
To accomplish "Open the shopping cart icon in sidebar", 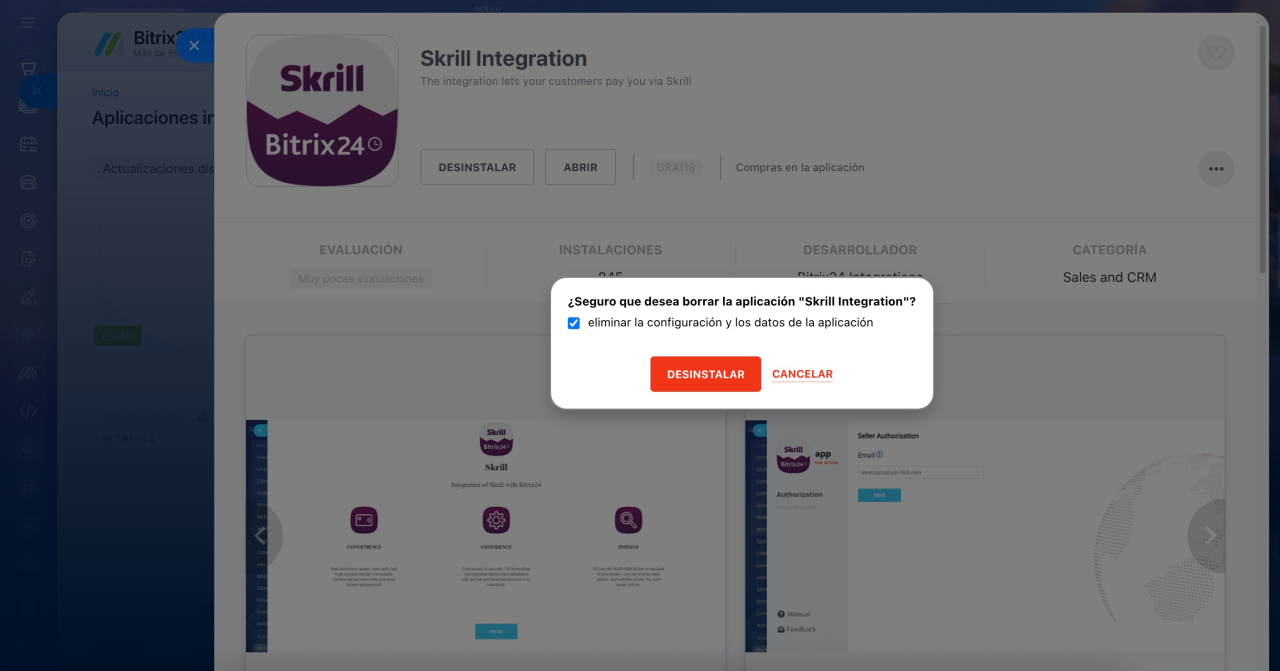I will coord(28,68).
